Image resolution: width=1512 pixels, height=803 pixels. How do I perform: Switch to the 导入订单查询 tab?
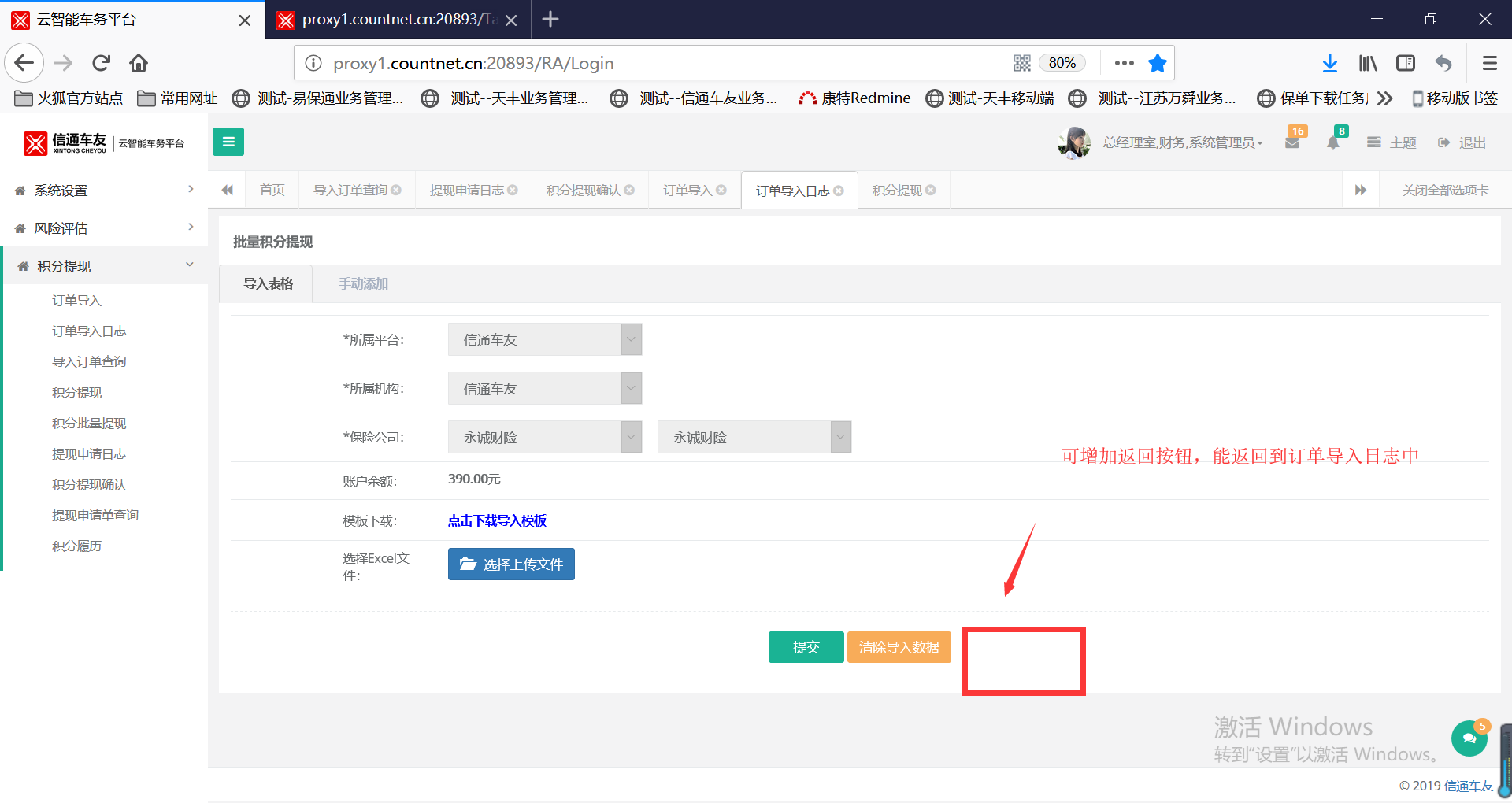pos(350,190)
